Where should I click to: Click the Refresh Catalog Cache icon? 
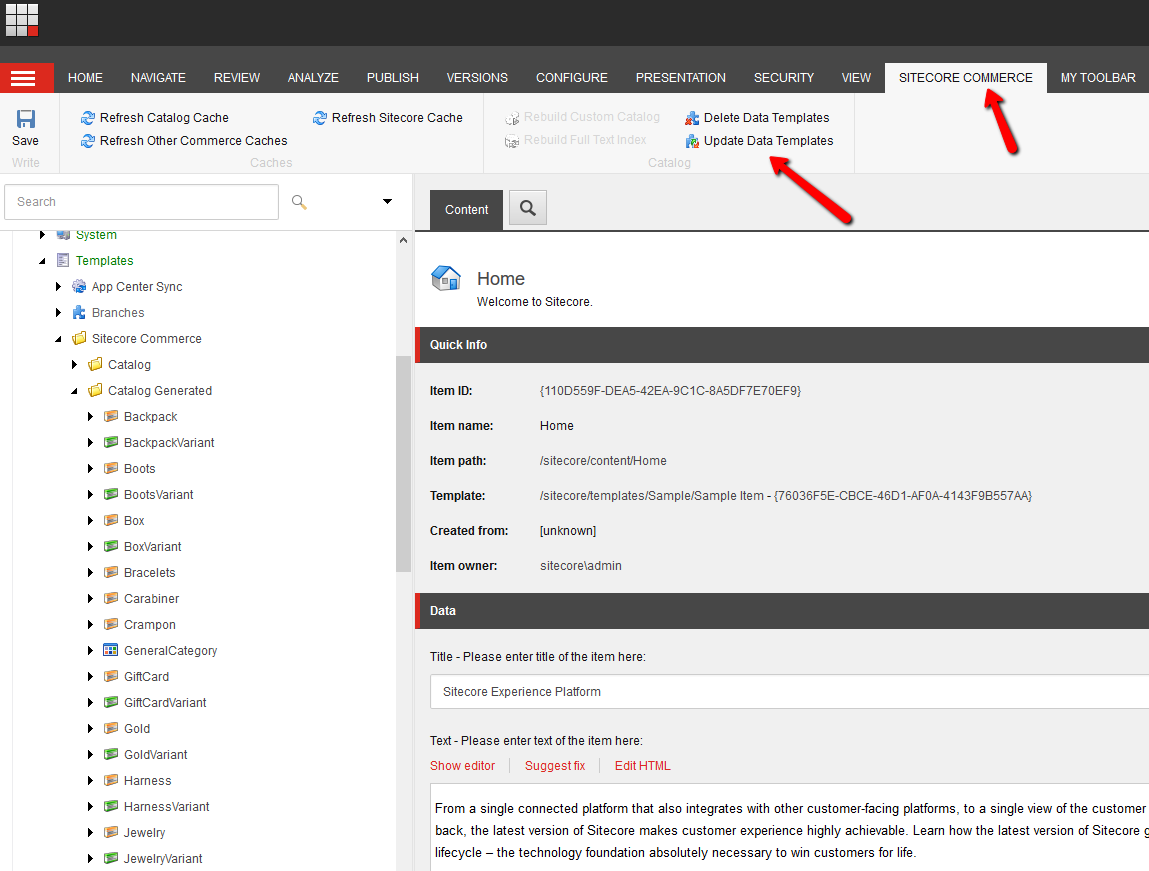[88, 118]
